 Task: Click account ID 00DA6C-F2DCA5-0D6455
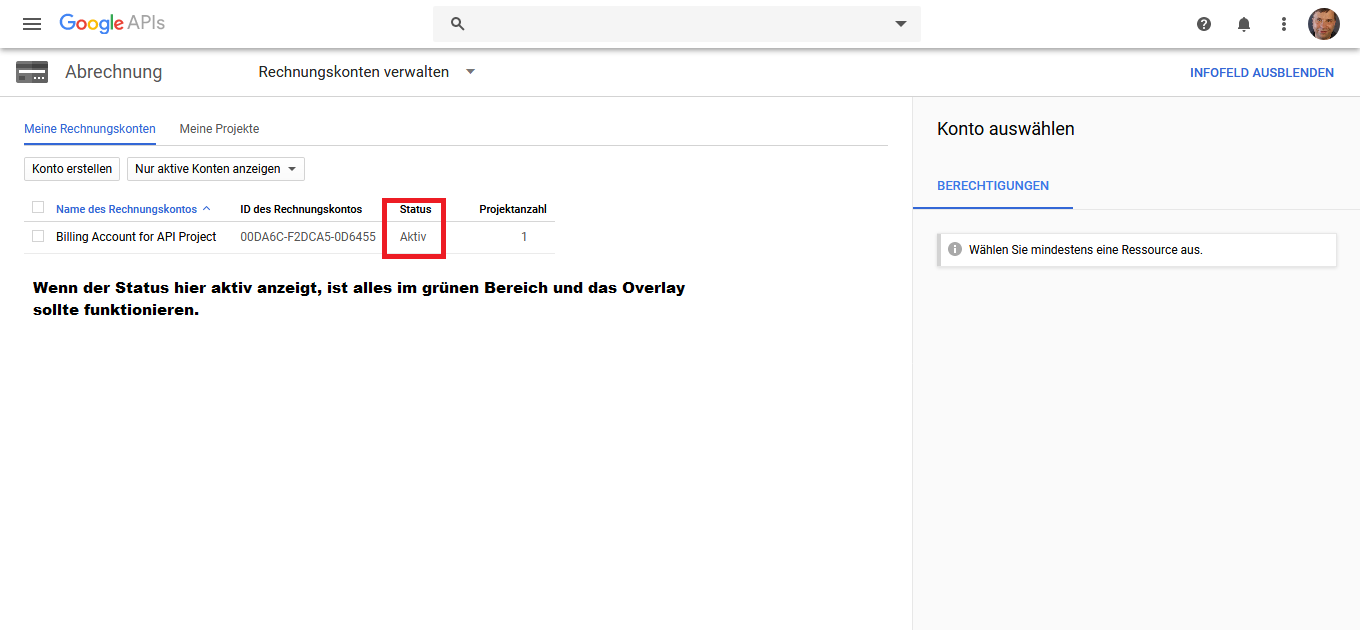308,237
